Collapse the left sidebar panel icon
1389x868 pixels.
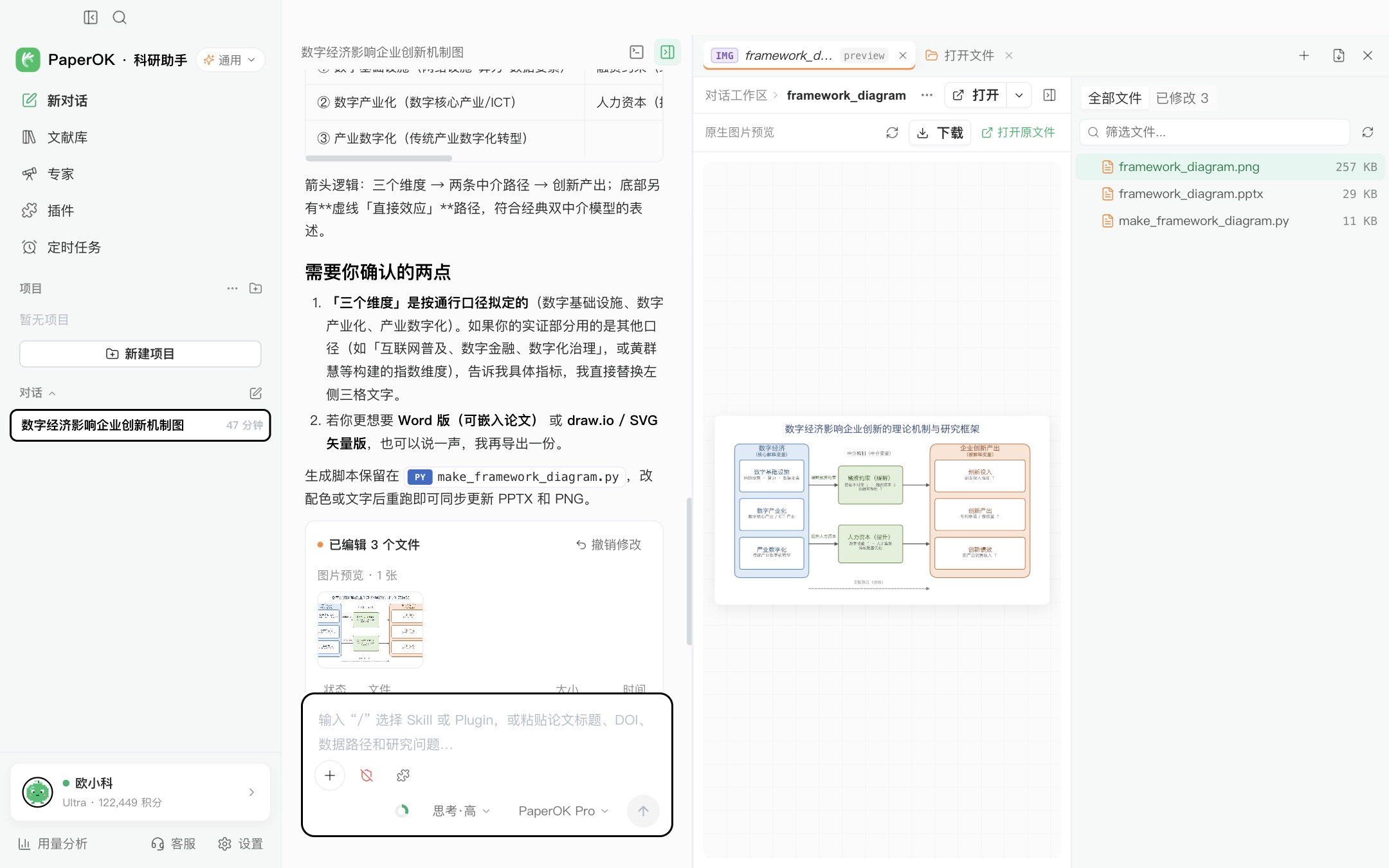pyautogui.click(x=91, y=17)
